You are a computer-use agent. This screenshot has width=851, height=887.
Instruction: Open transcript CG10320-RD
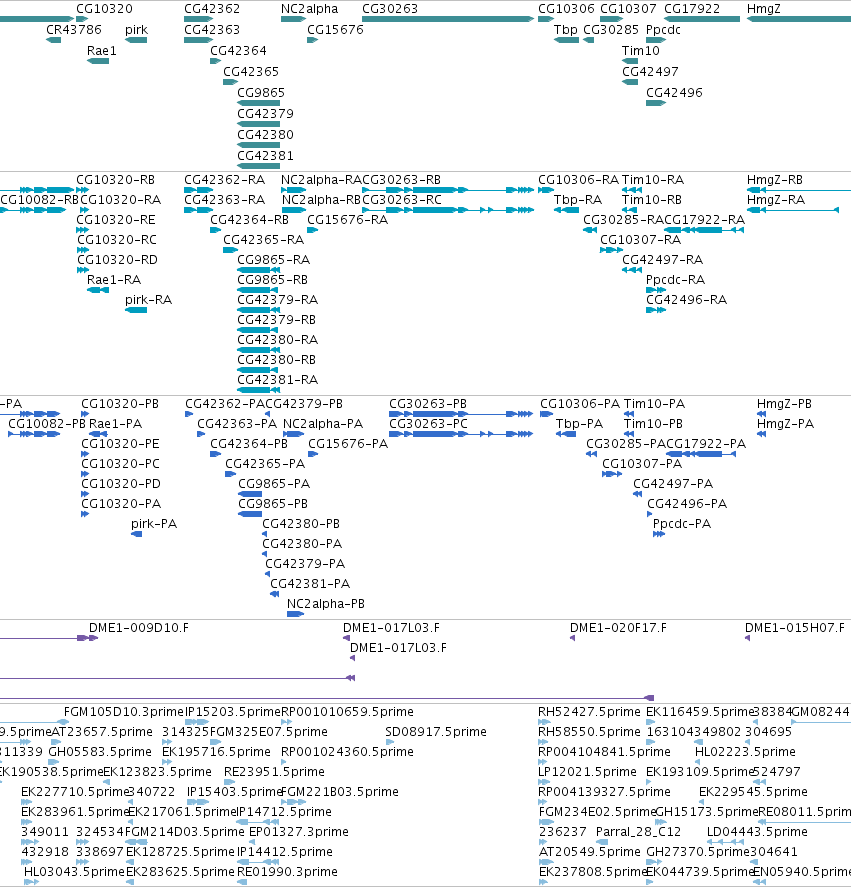(x=117, y=259)
